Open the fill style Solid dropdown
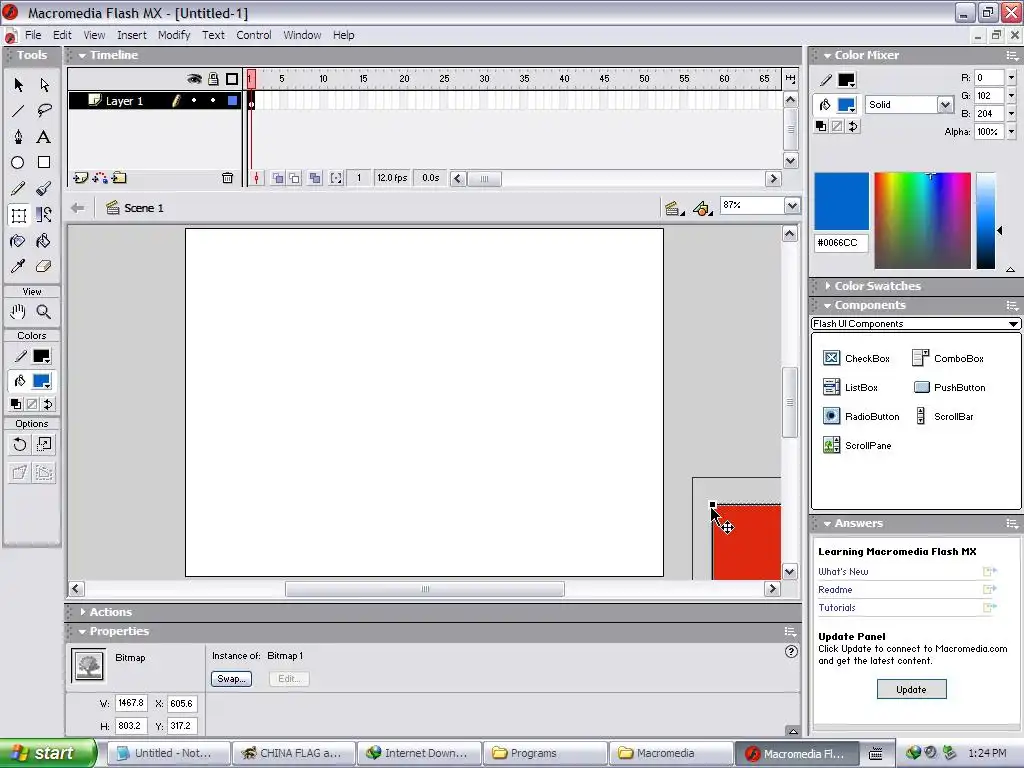 coord(909,104)
